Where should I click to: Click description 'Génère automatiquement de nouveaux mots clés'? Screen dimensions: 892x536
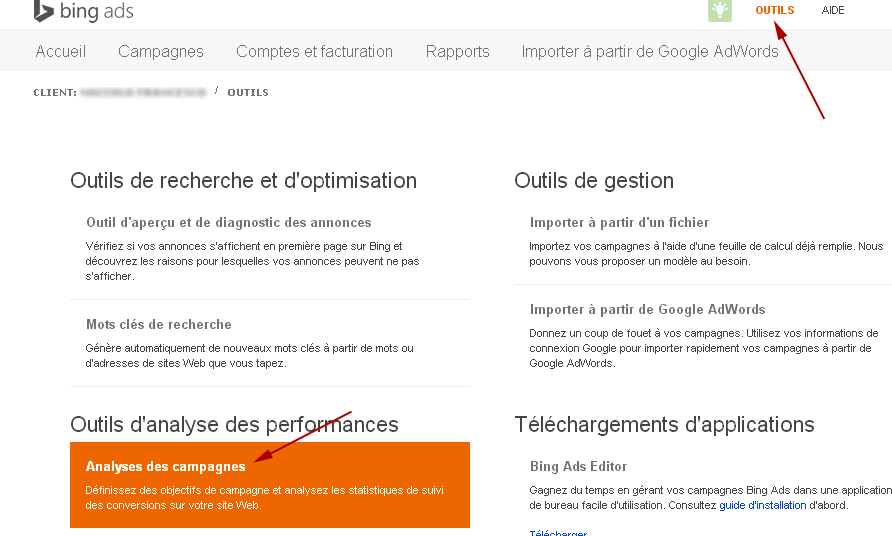point(249,356)
